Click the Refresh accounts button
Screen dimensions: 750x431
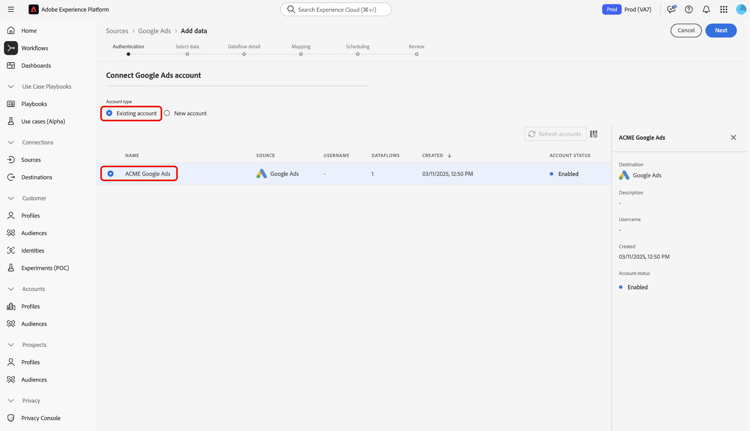click(555, 134)
